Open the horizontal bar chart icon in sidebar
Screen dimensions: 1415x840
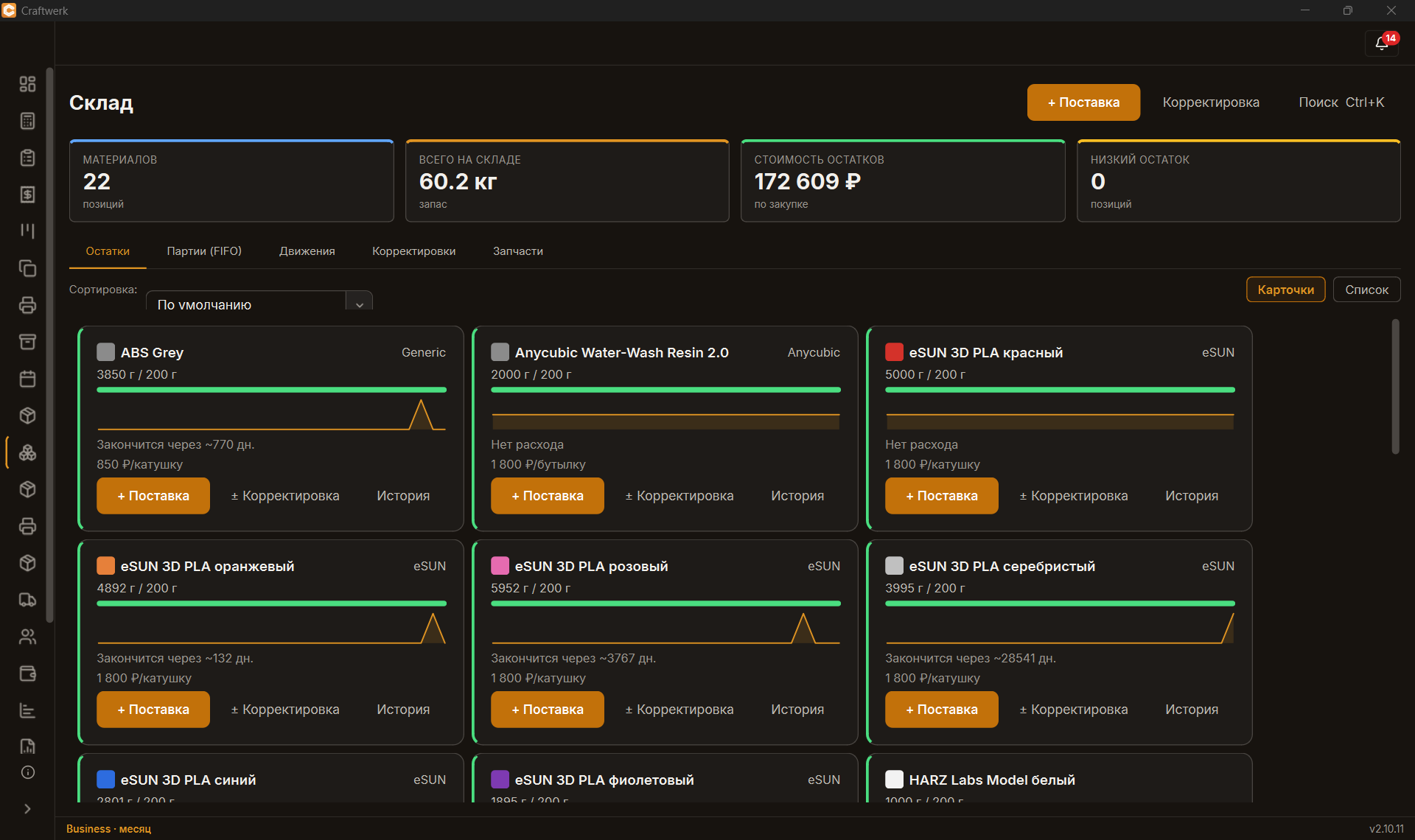27,710
